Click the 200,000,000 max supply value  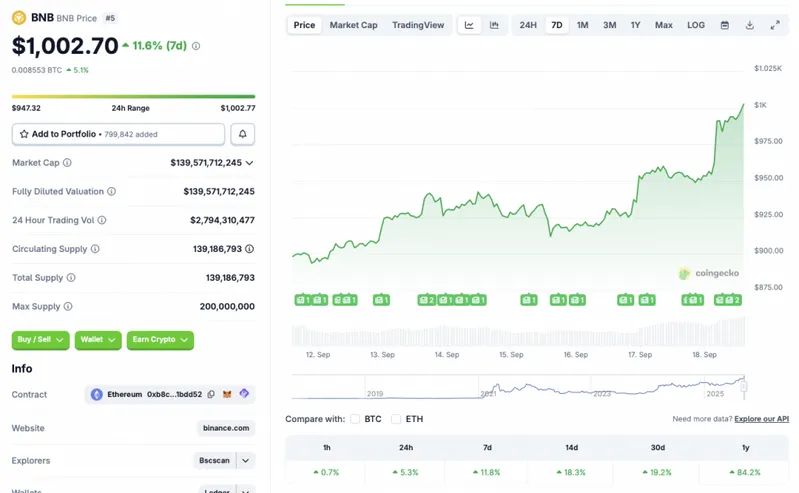227,306
